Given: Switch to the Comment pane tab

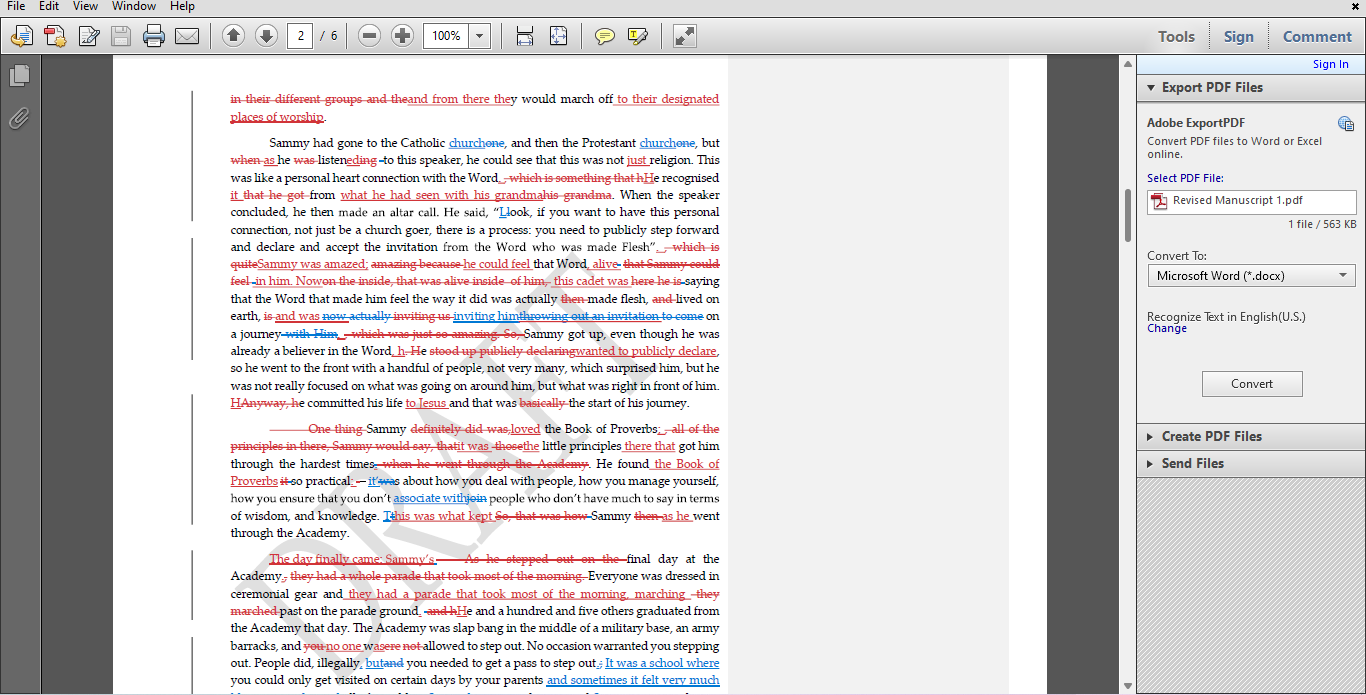Looking at the screenshot, I should 1317,37.
